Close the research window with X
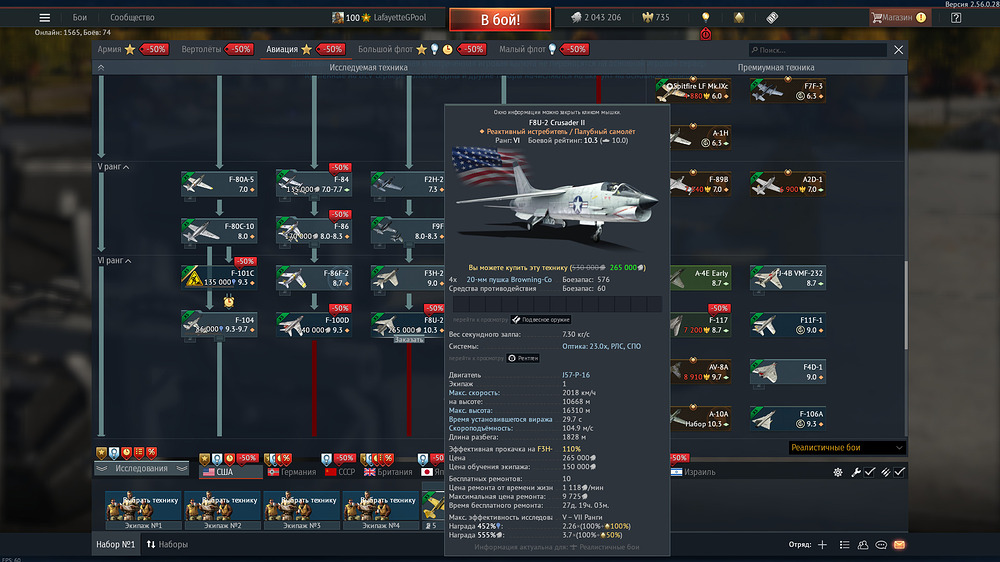Image resolution: width=1000 pixels, height=562 pixels. (899, 50)
